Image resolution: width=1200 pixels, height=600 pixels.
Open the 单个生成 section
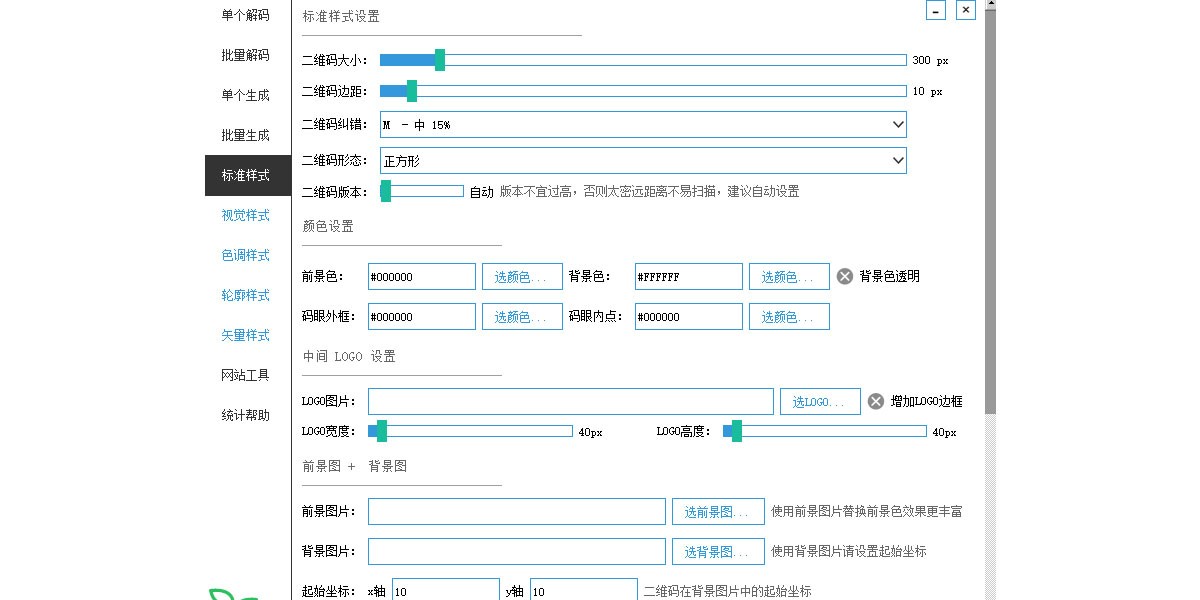[245, 95]
